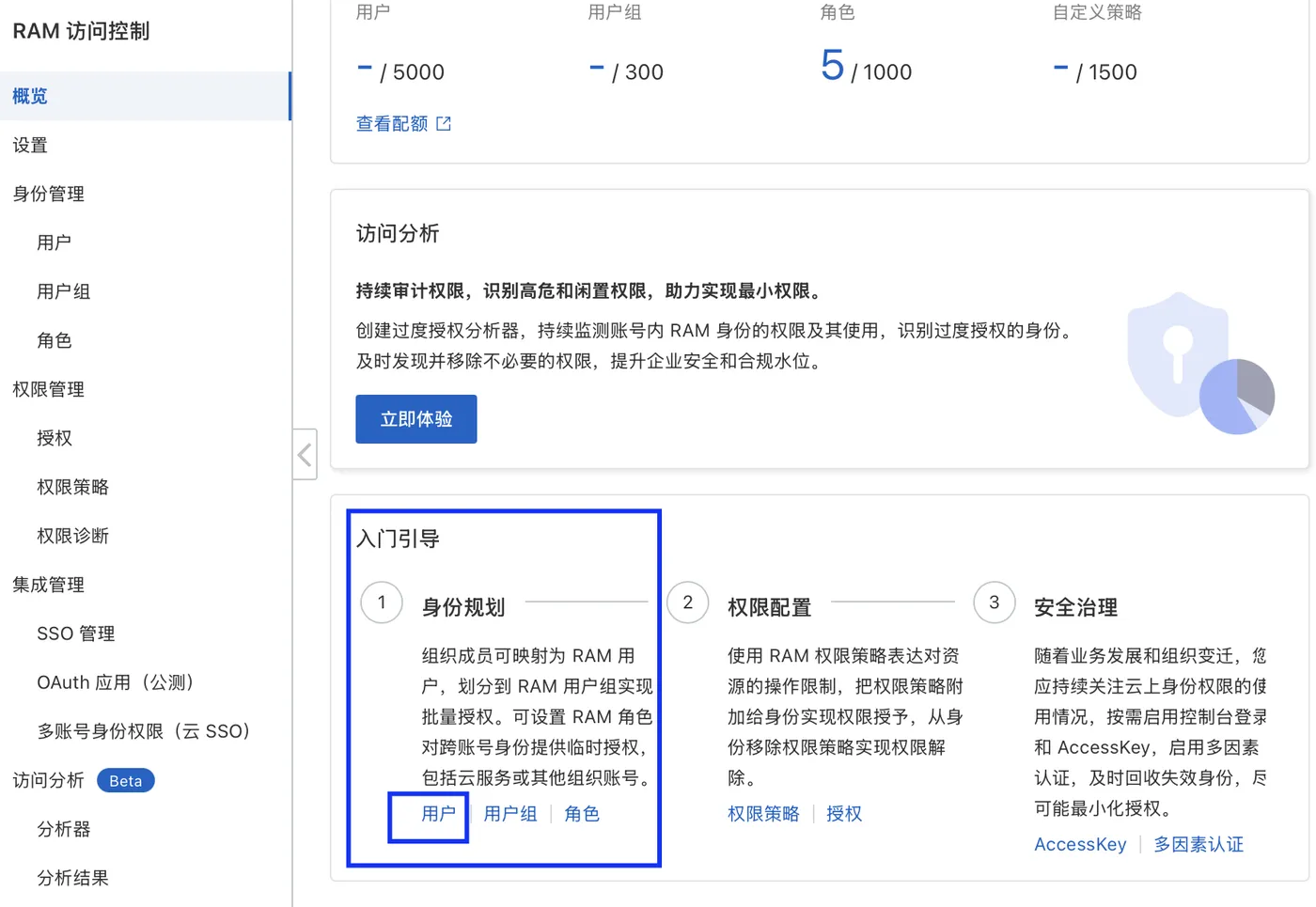Open 概览 in the sidebar
This screenshot has height=907, width=1316.
pyautogui.click(x=146, y=96)
